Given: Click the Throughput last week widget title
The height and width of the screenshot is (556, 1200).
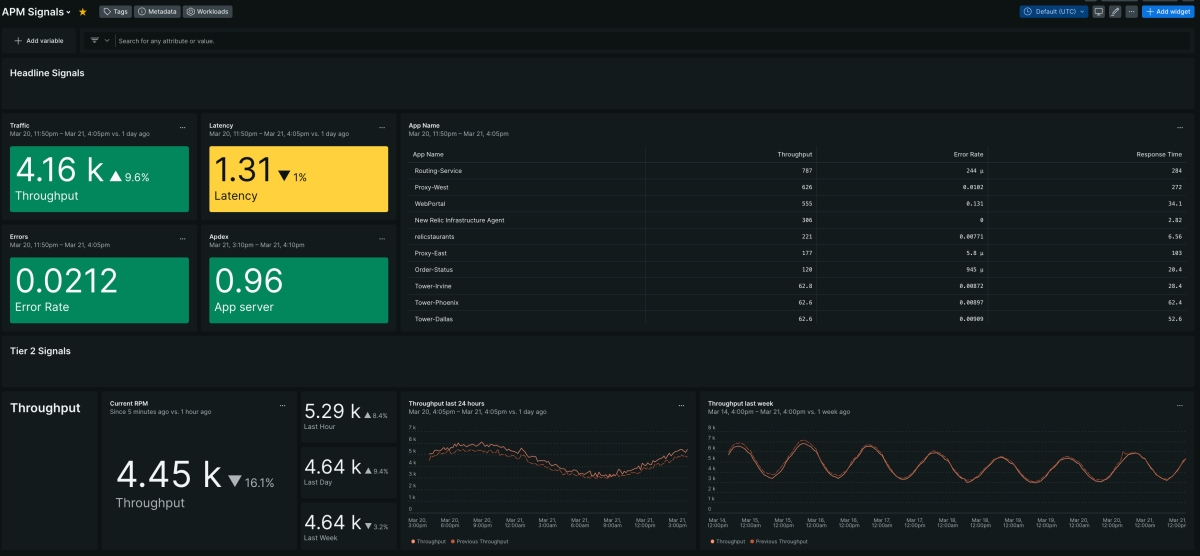Looking at the screenshot, I should point(741,404).
